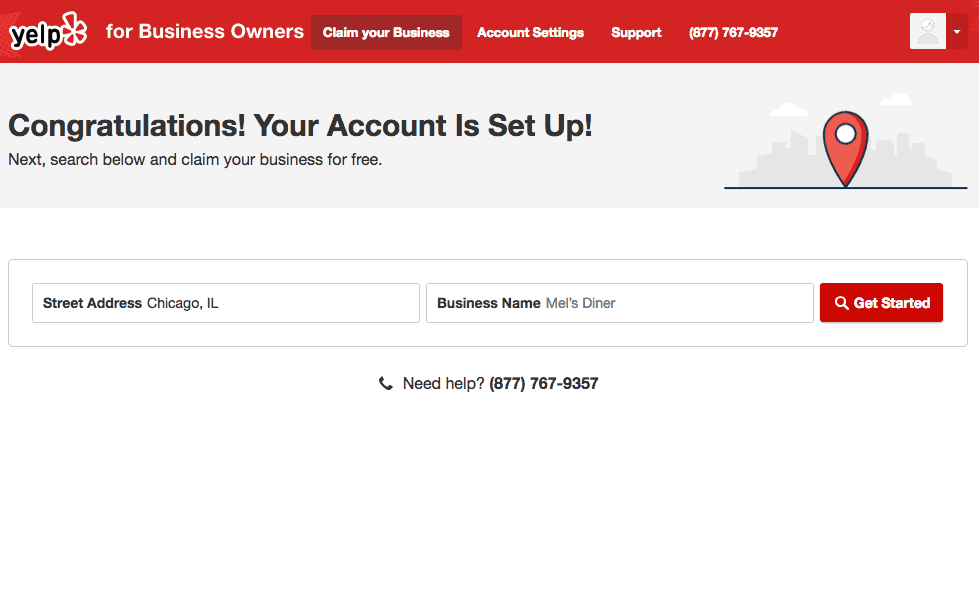Click the Street Address input field
Screen dimensions: 979x592
point(280,303)
